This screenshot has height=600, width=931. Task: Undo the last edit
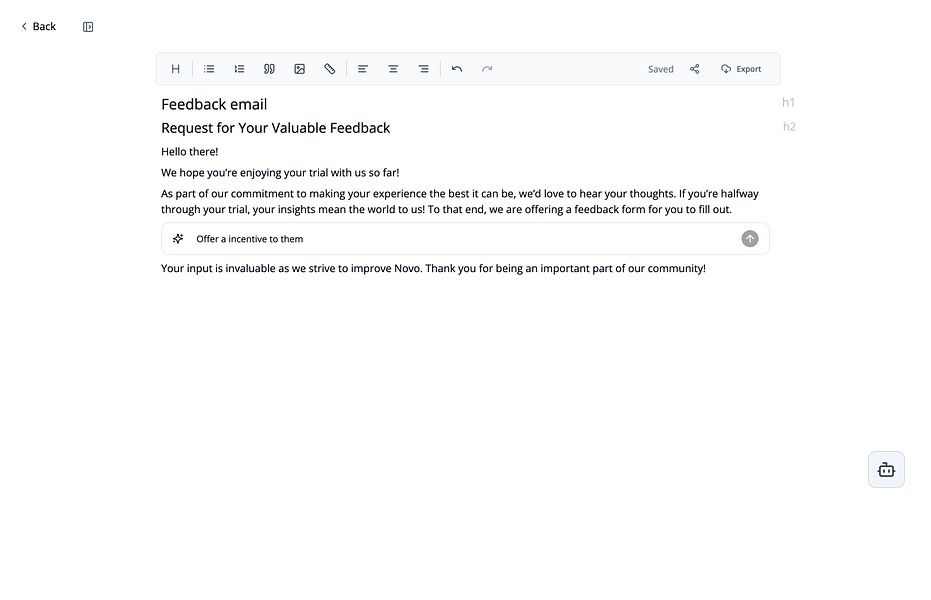tap(457, 69)
